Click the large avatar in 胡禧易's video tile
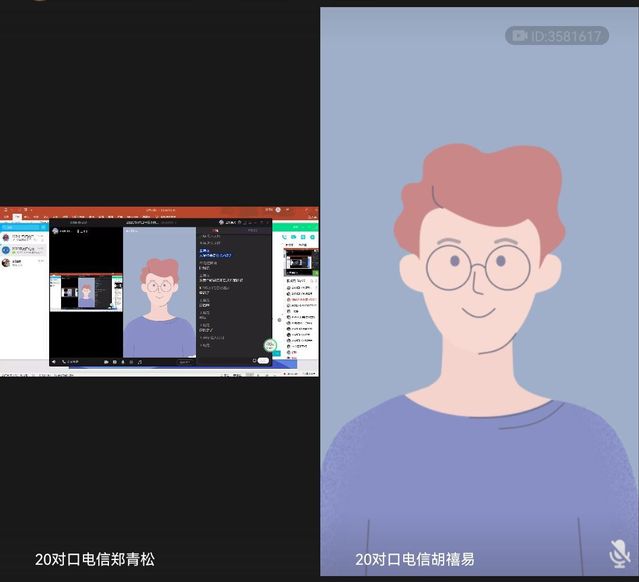This screenshot has height=582, width=639. click(x=477, y=300)
